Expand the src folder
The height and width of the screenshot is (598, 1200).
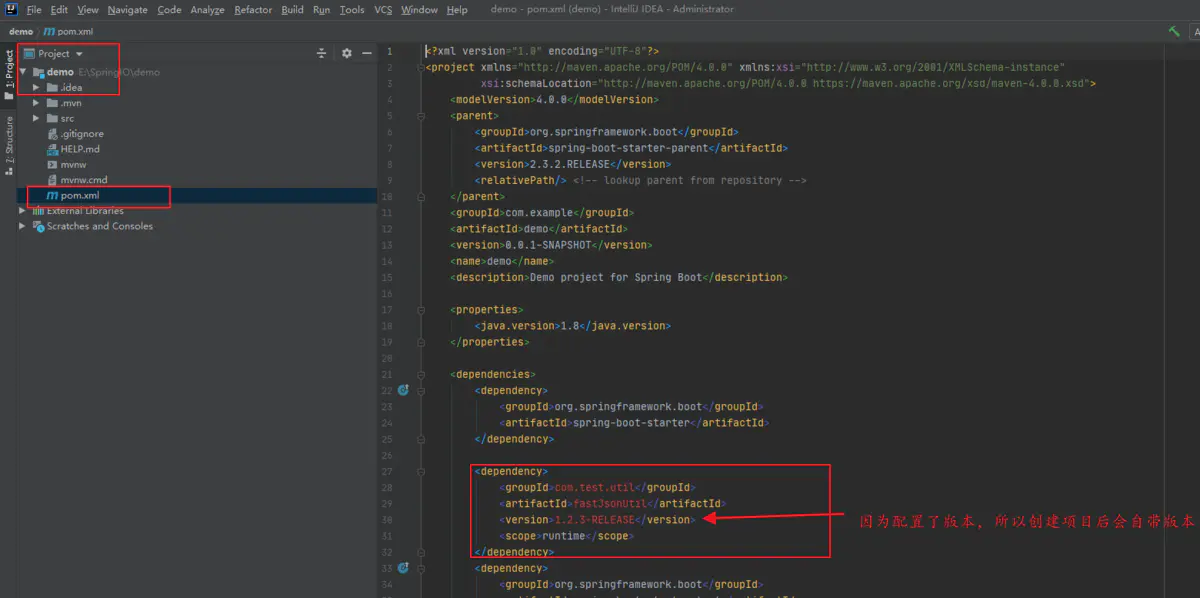tap(37, 118)
